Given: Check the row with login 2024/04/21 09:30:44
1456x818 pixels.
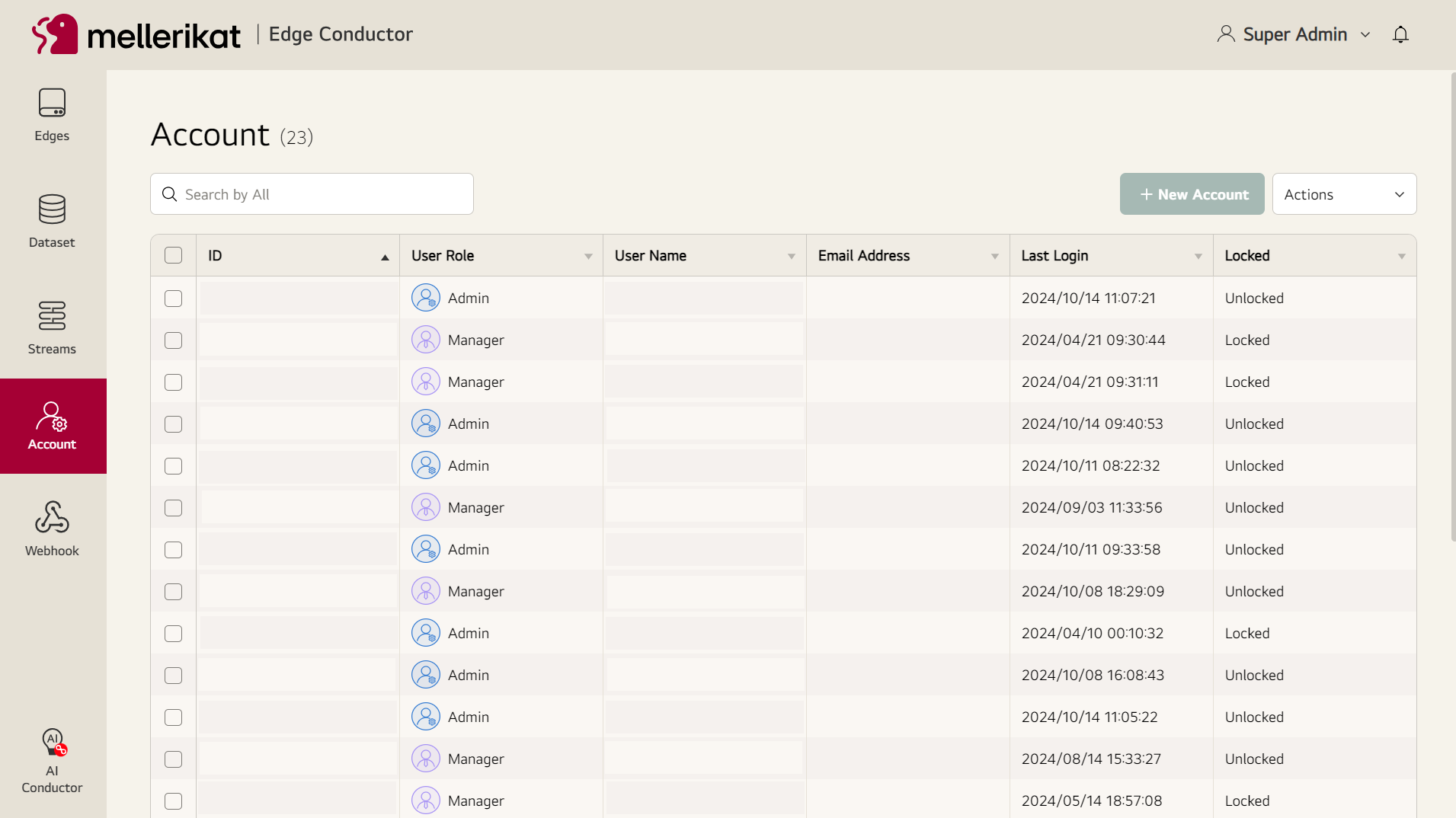Looking at the screenshot, I should point(174,340).
